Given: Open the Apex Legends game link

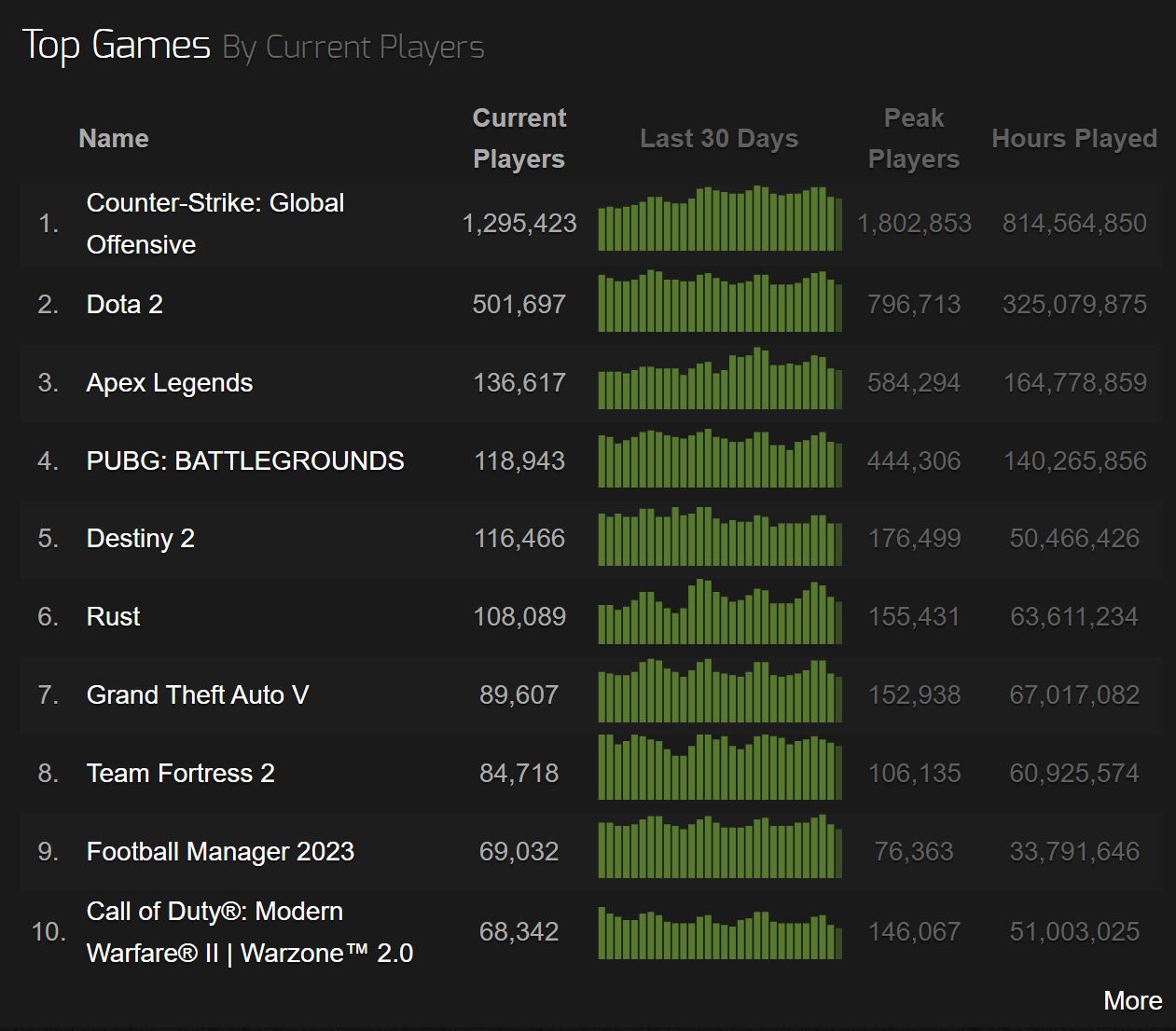Looking at the screenshot, I should [170, 382].
